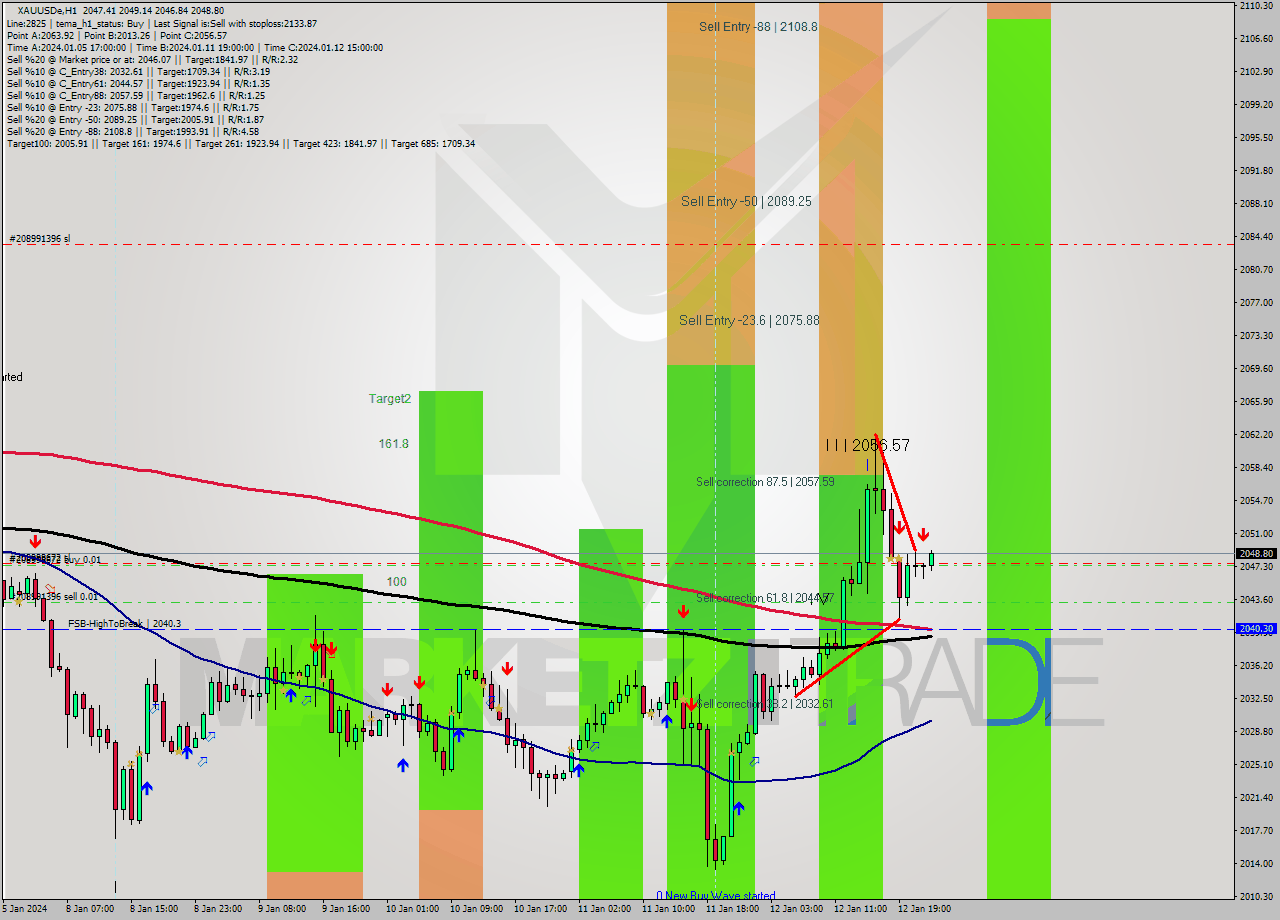Image resolution: width=1280 pixels, height=920 pixels.
Task: Click the '161.8' Fibonacci label
Action: 393,443
